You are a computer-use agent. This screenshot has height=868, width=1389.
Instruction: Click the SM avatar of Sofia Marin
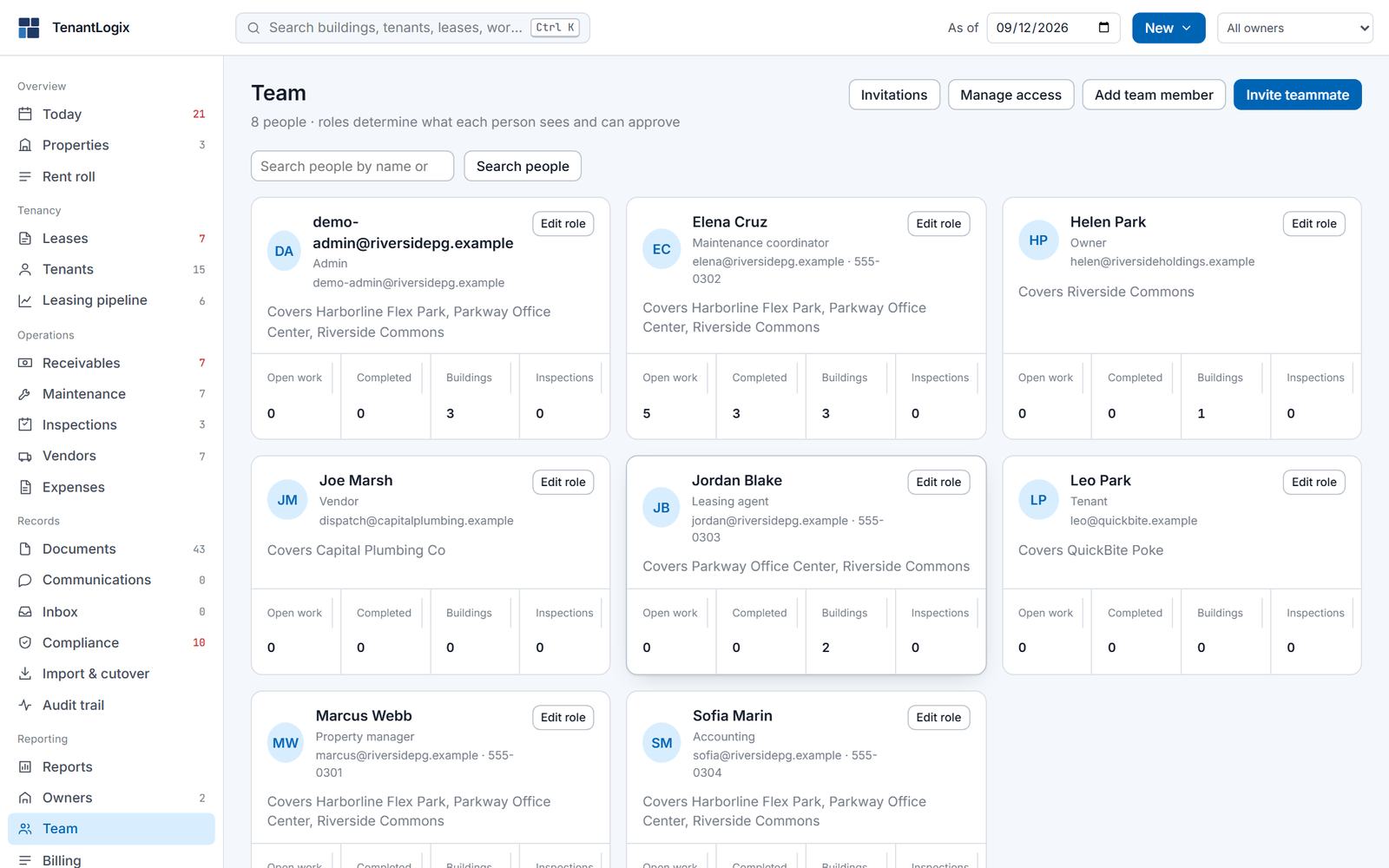coord(662,743)
